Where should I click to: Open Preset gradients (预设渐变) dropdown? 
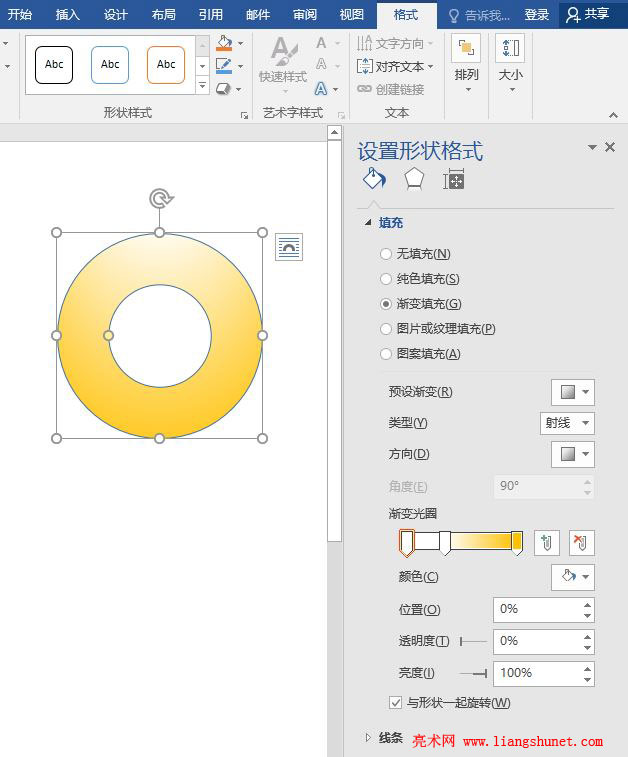[x=573, y=392]
